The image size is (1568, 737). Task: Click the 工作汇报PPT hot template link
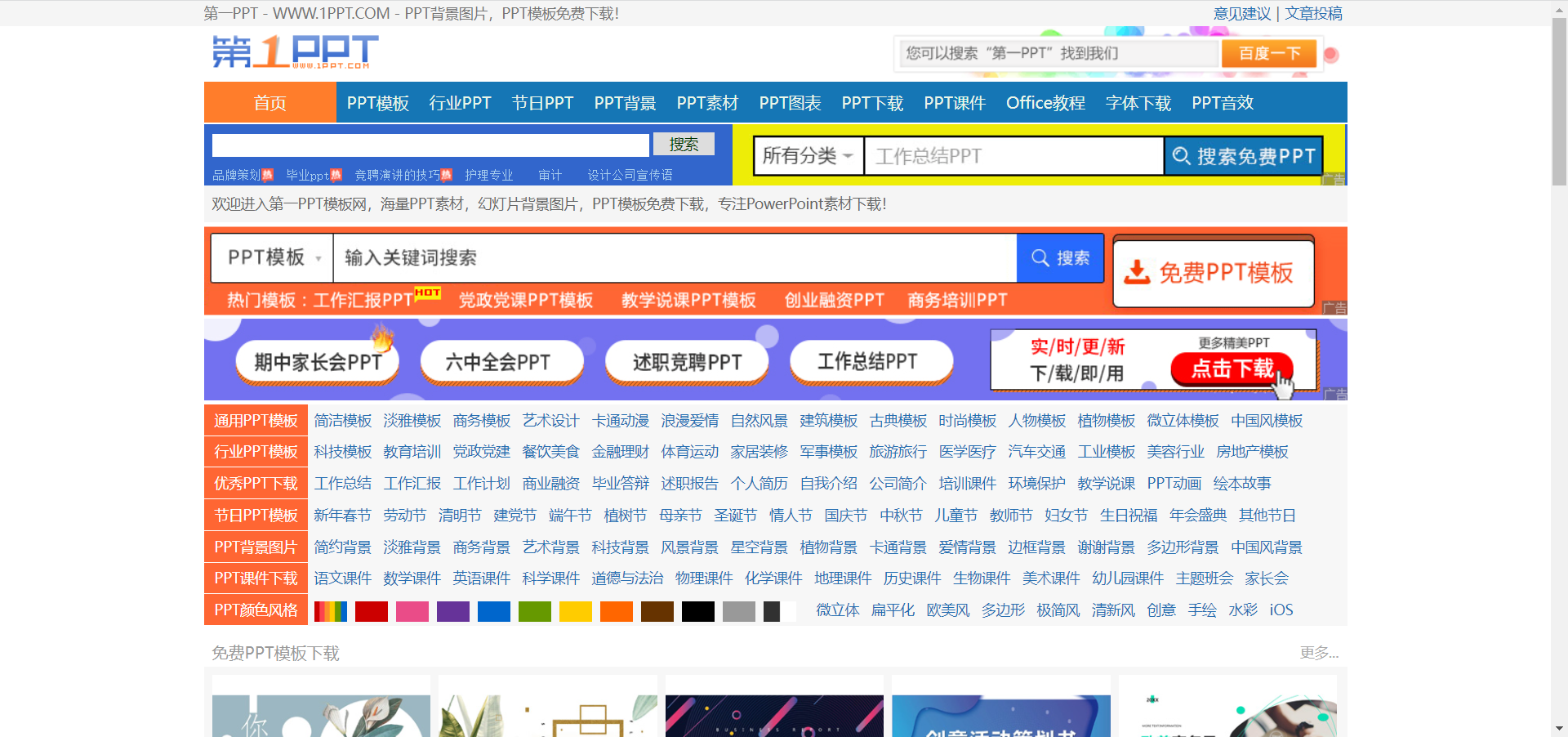point(363,300)
